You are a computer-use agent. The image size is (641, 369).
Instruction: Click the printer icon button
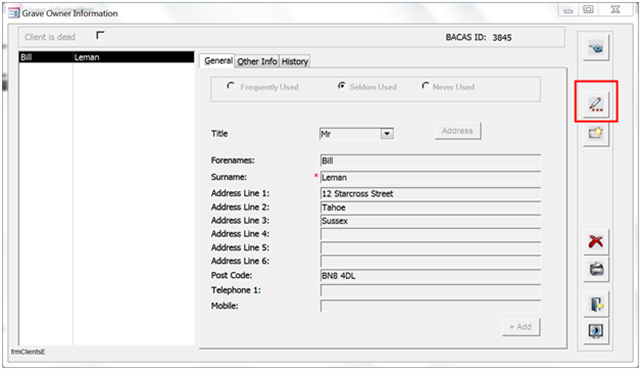(x=596, y=269)
